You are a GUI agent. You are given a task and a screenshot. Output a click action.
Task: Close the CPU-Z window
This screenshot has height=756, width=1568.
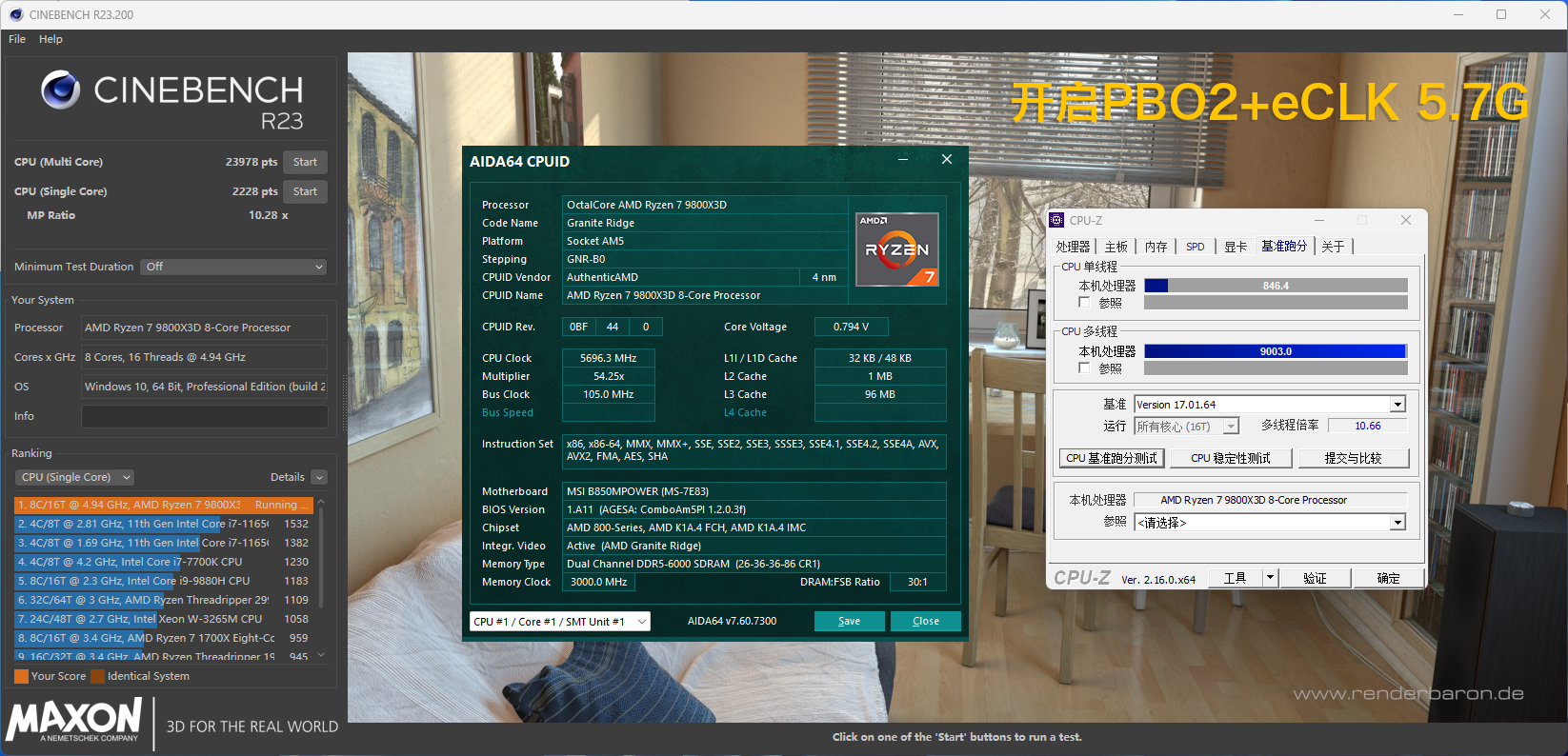pos(1405,220)
